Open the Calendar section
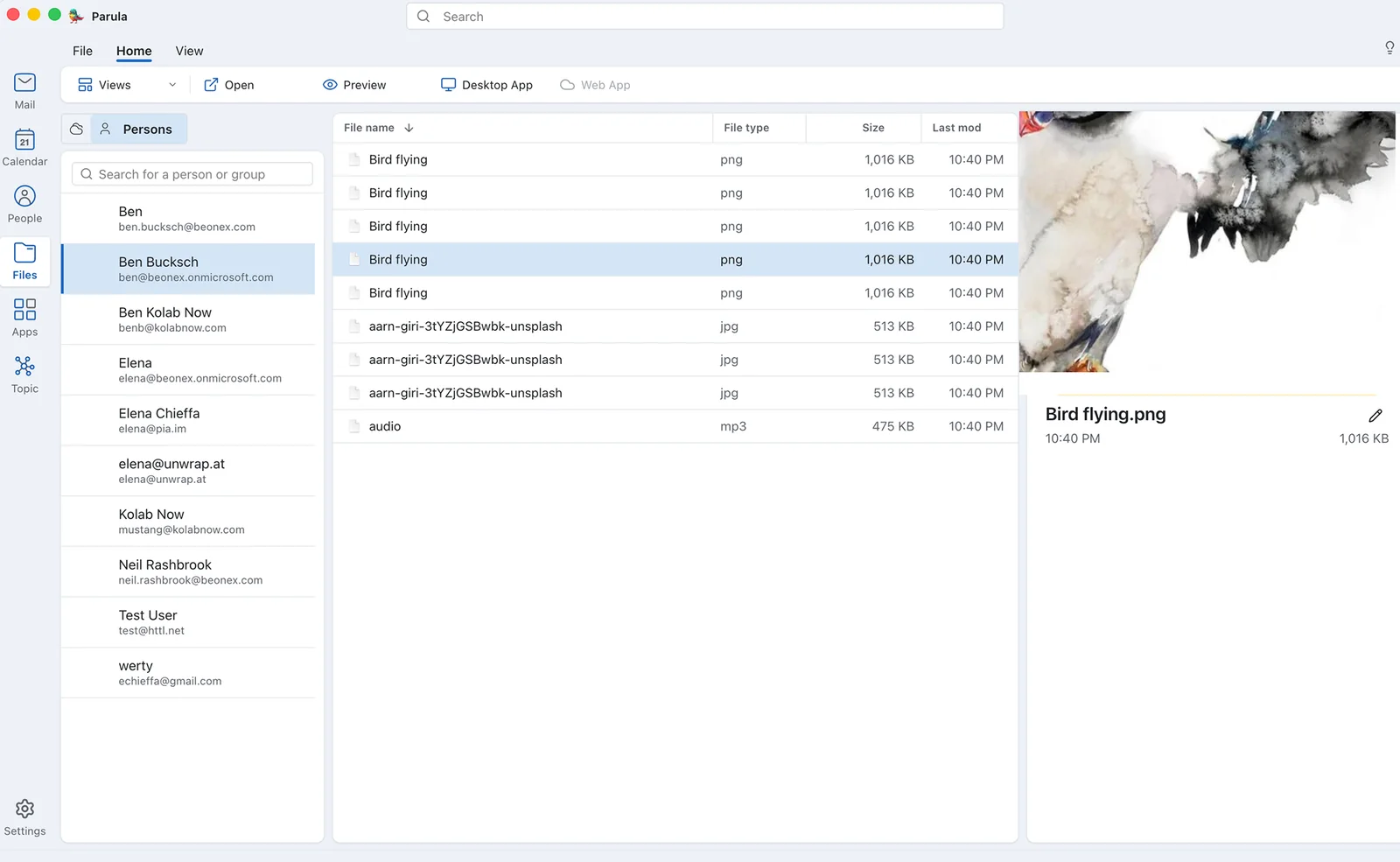This screenshot has width=1400, height=862. (24, 148)
